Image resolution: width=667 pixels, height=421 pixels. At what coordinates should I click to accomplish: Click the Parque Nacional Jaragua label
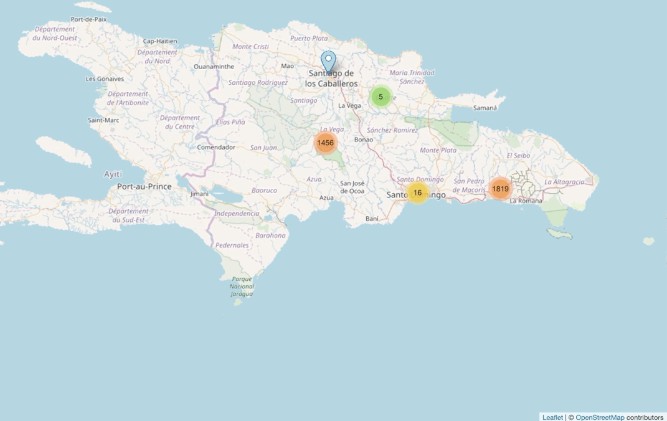coord(241,287)
